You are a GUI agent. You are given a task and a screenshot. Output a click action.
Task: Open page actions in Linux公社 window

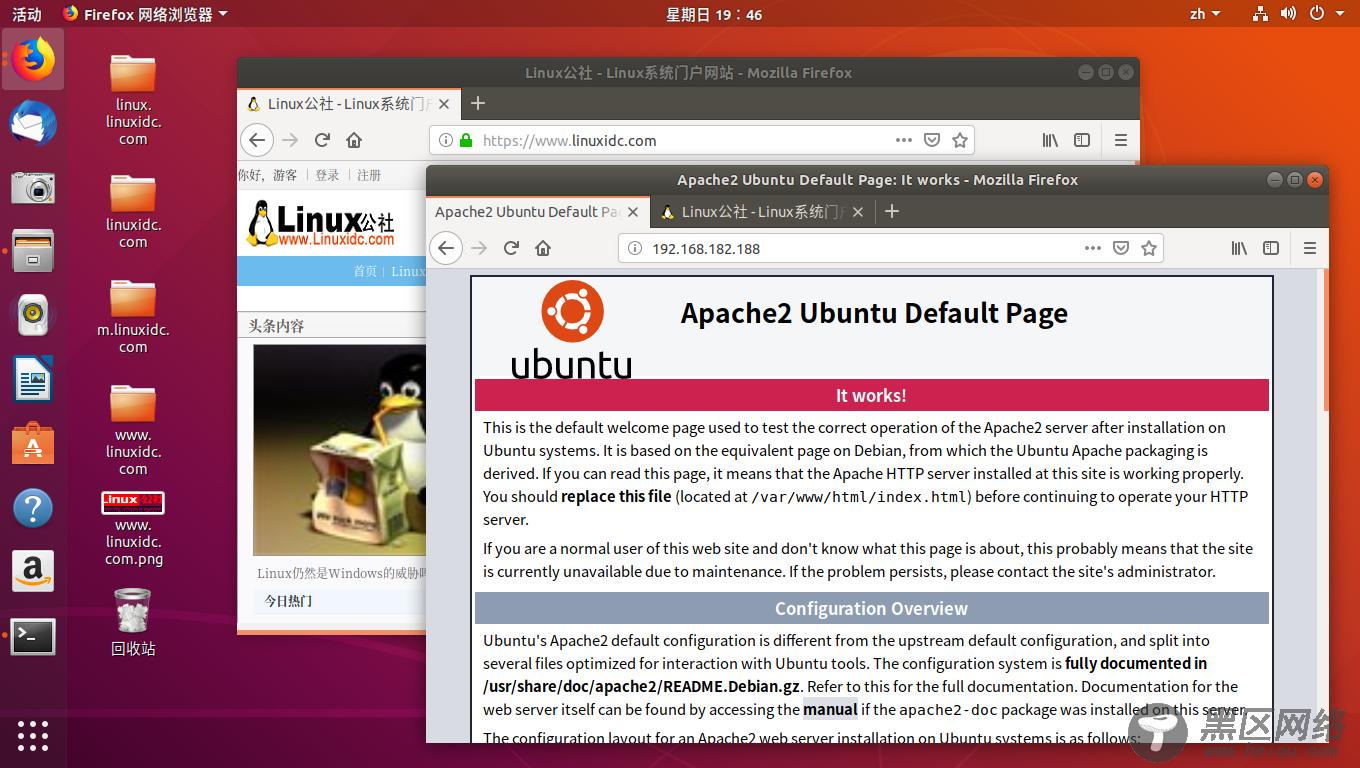(x=904, y=140)
